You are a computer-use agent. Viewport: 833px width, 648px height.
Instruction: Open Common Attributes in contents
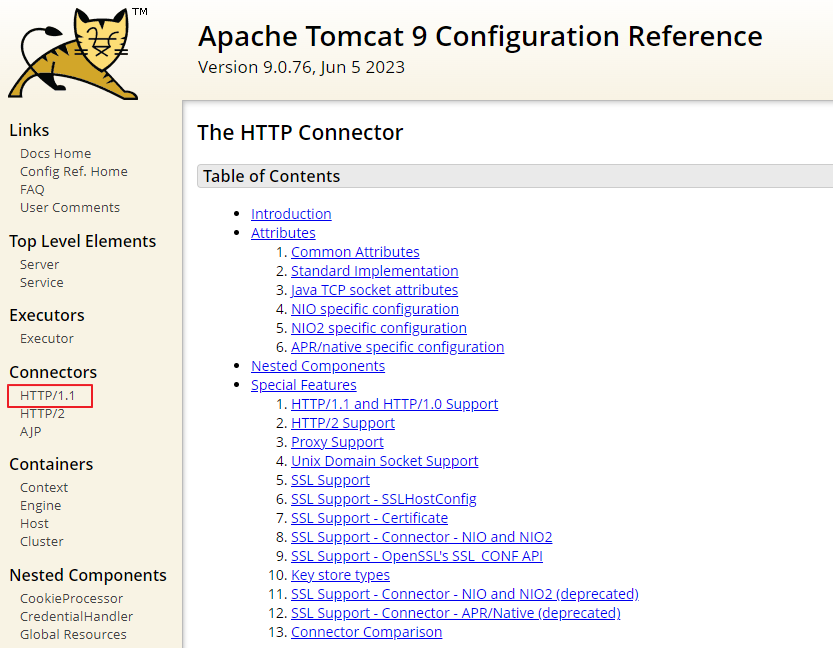[355, 252]
